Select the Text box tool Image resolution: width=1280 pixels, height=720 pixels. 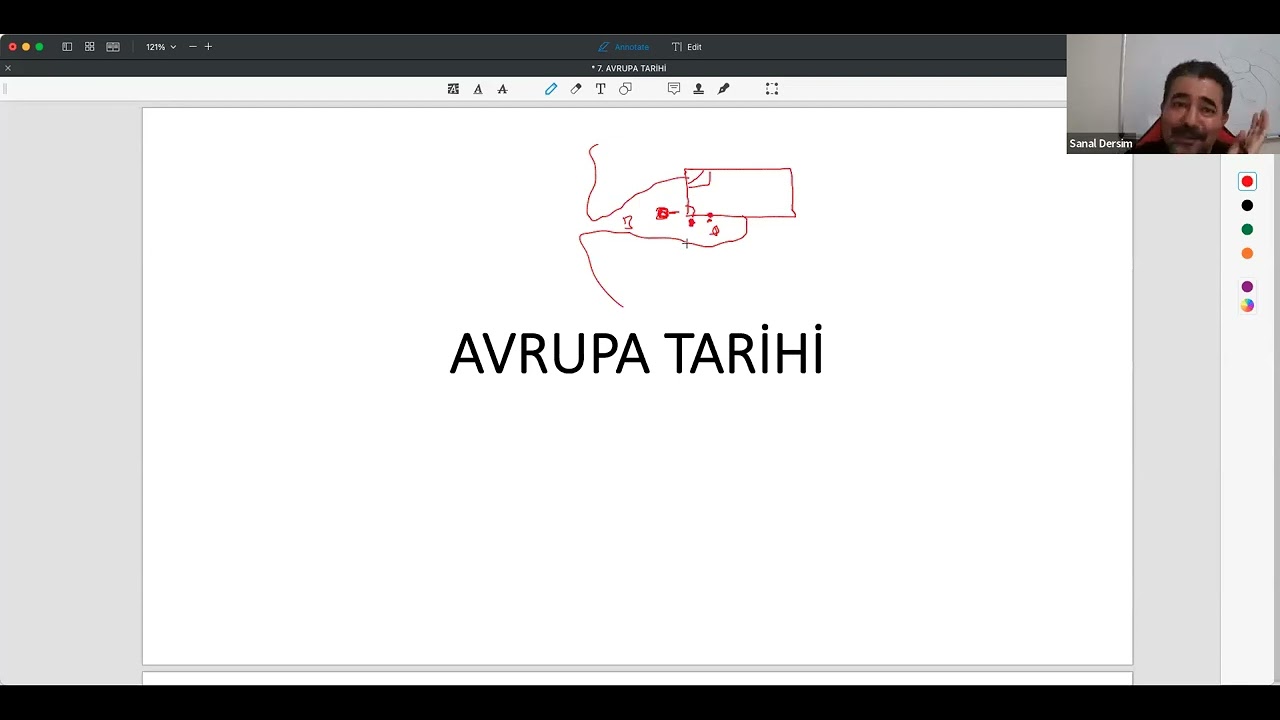600,89
